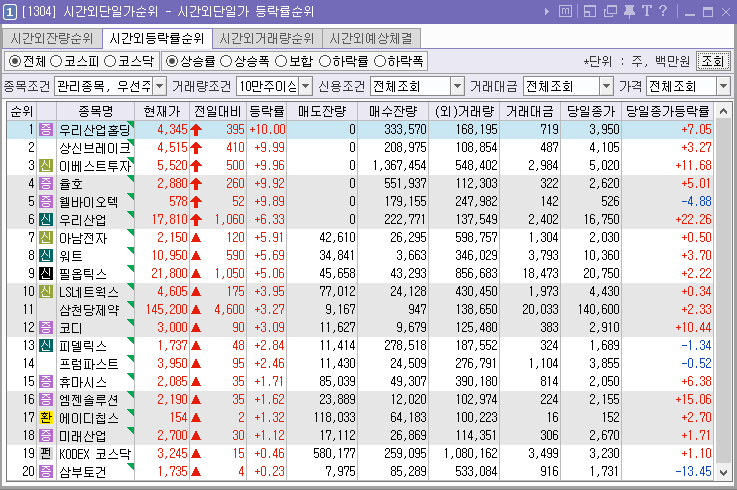Click the 등락률 column header

[x=267, y=111]
